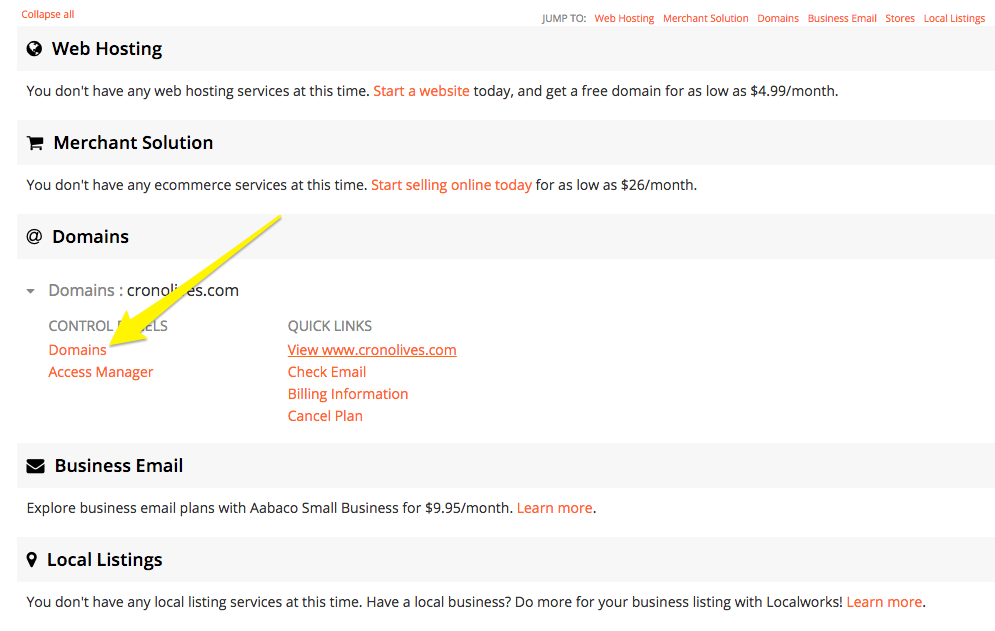Image resolution: width=995 pixels, height=631 pixels.
Task: Click the Cancel Plan link
Action: (x=325, y=416)
